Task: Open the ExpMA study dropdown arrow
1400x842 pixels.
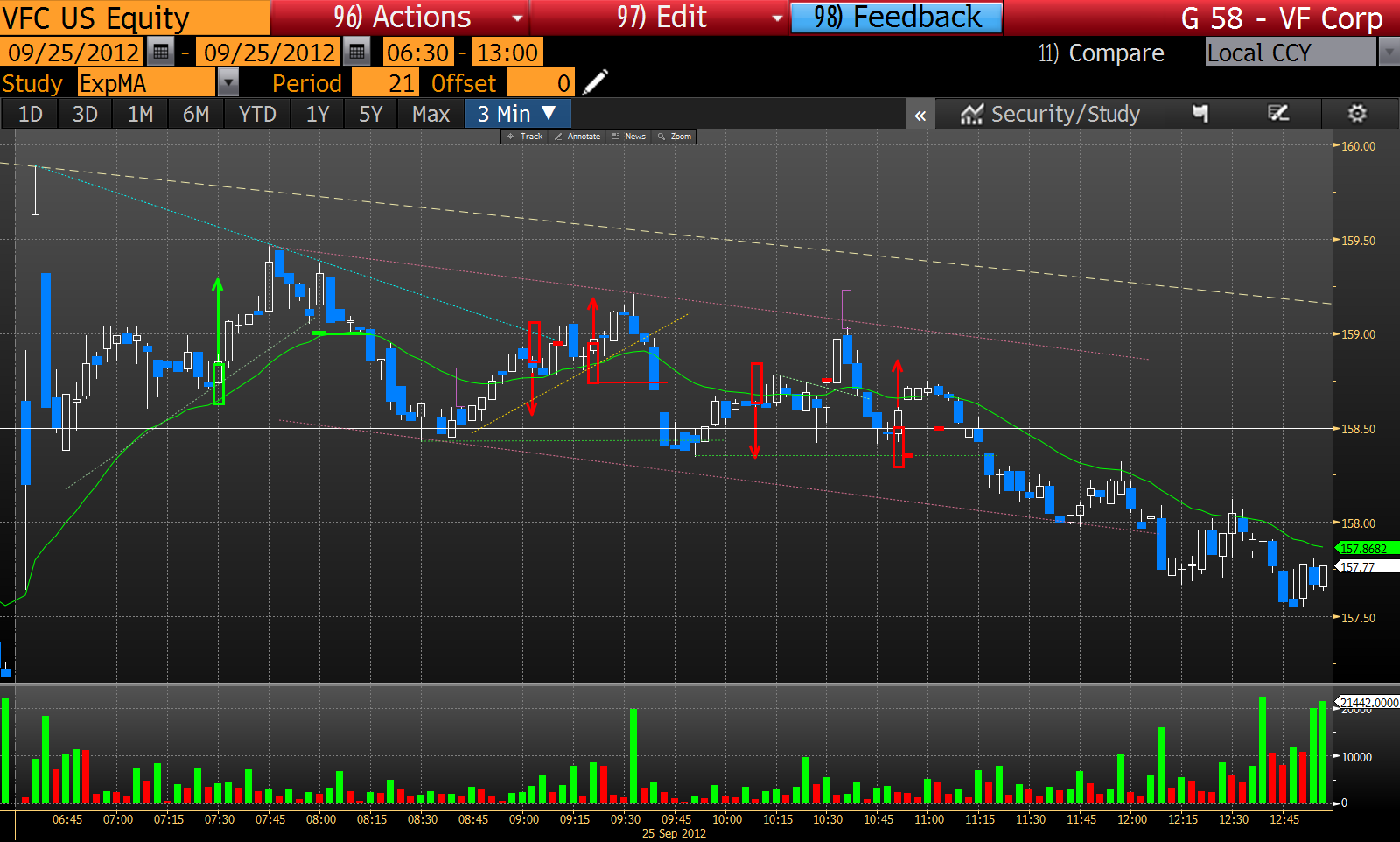Action: click(x=227, y=83)
